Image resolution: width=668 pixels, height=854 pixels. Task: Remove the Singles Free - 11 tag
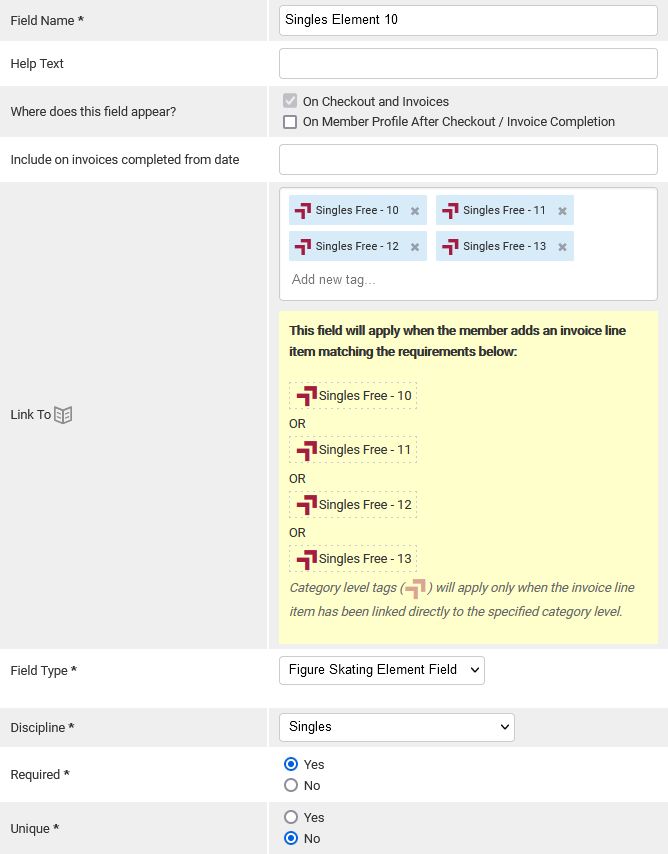[x=562, y=211]
